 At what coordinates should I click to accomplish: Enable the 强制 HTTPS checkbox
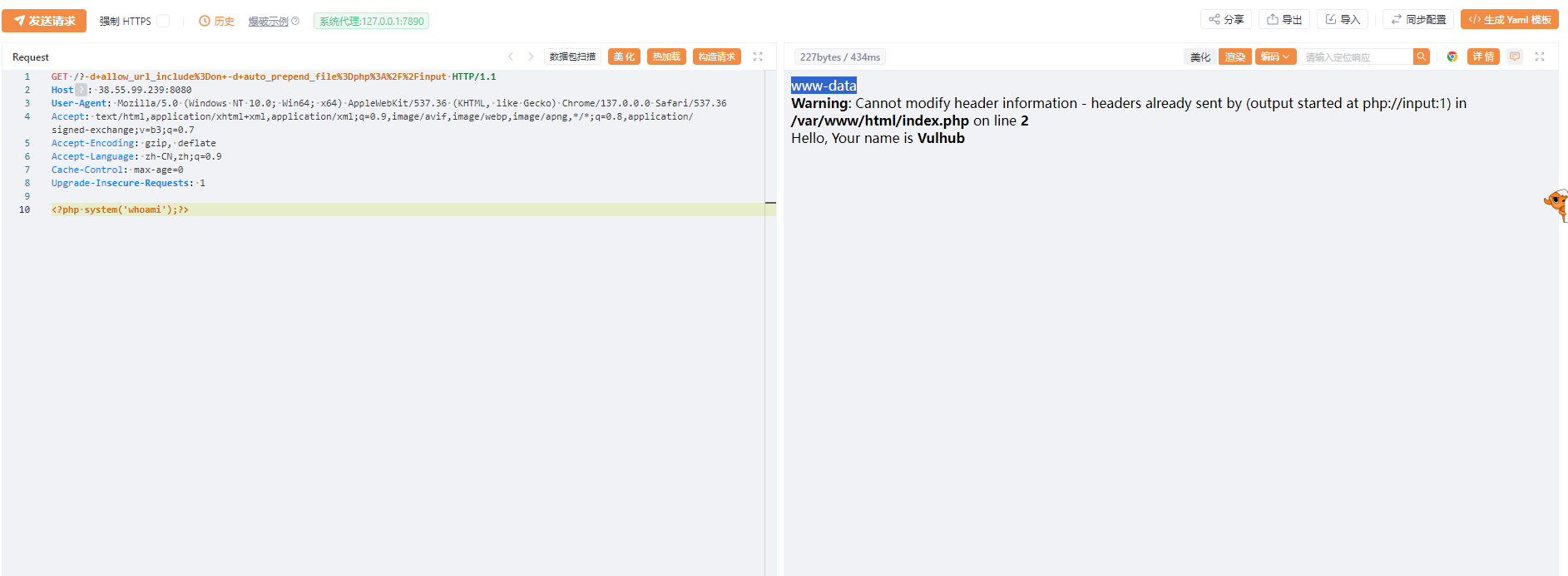[x=163, y=21]
